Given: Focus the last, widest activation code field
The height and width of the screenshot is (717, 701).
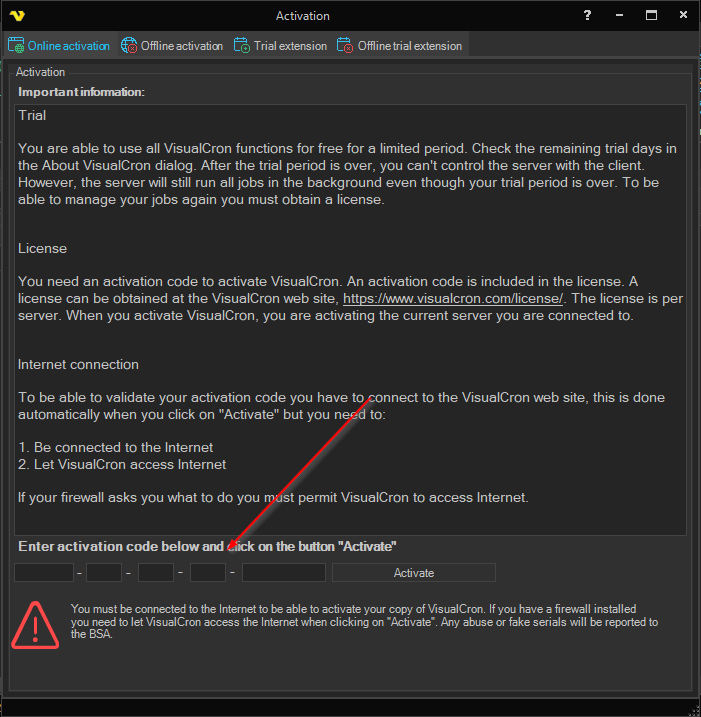Looking at the screenshot, I should coord(284,573).
